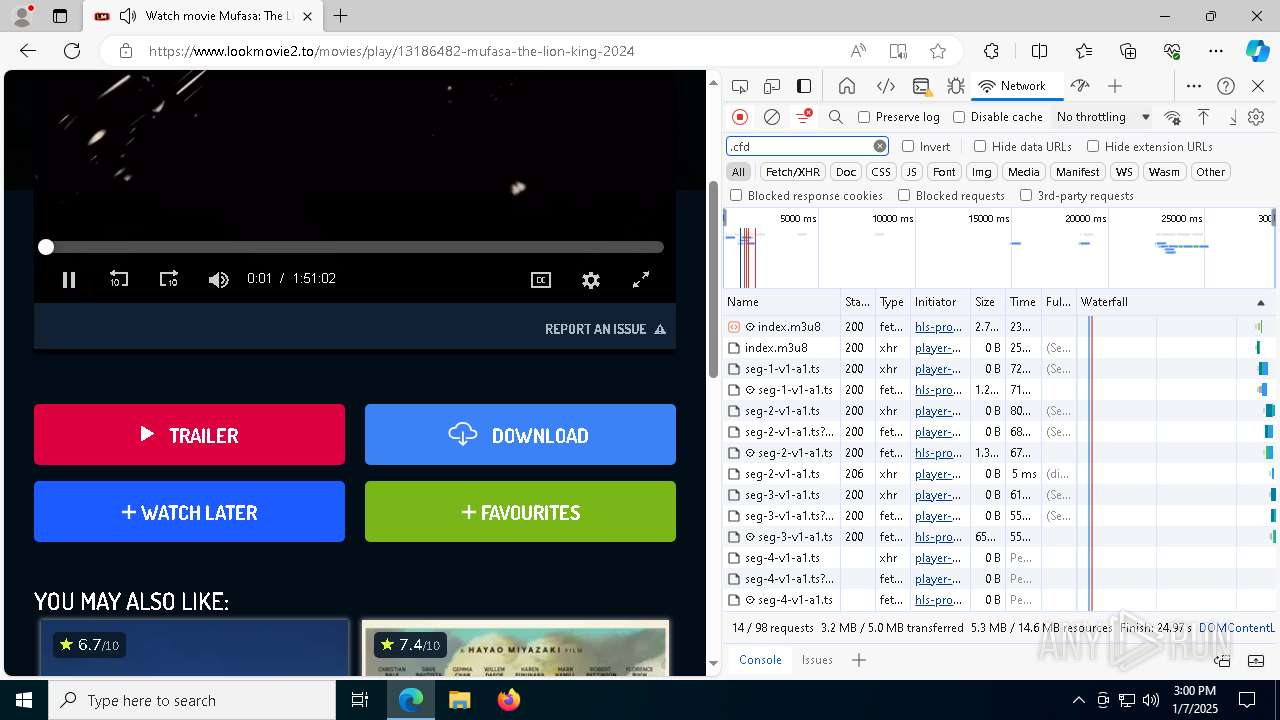Add page to favorites star icon
The height and width of the screenshot is (720, 1280).
coord(937,51)
